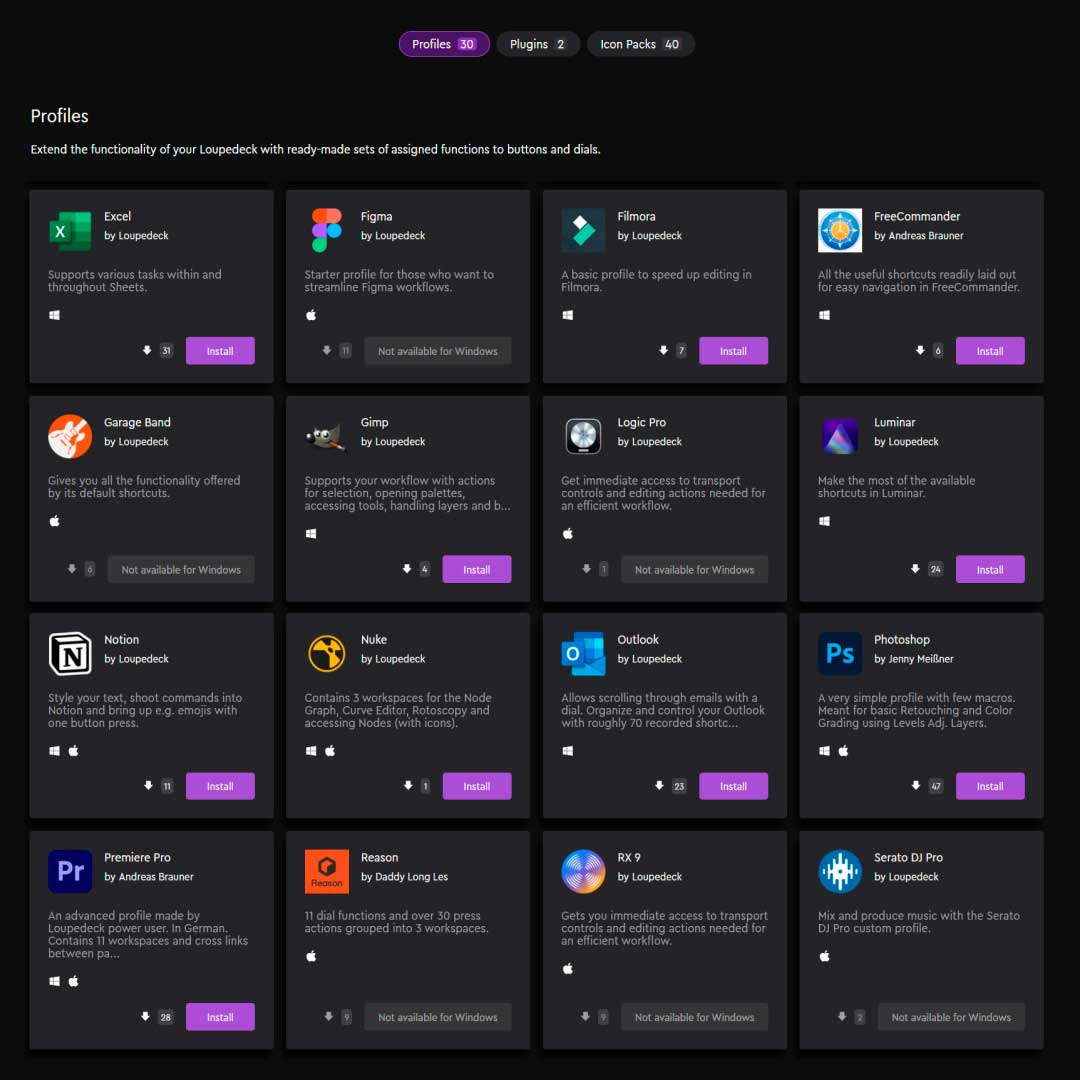The width and height of the screenshot is (1080, 1080).
Task: Click the download arrow icon on Excel card
Action: coord(147,351)
